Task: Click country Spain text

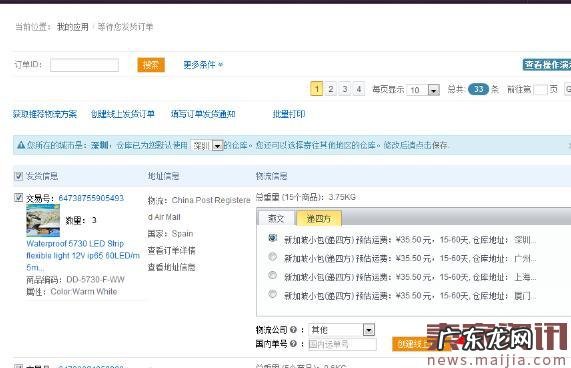Action: (182, 234)
